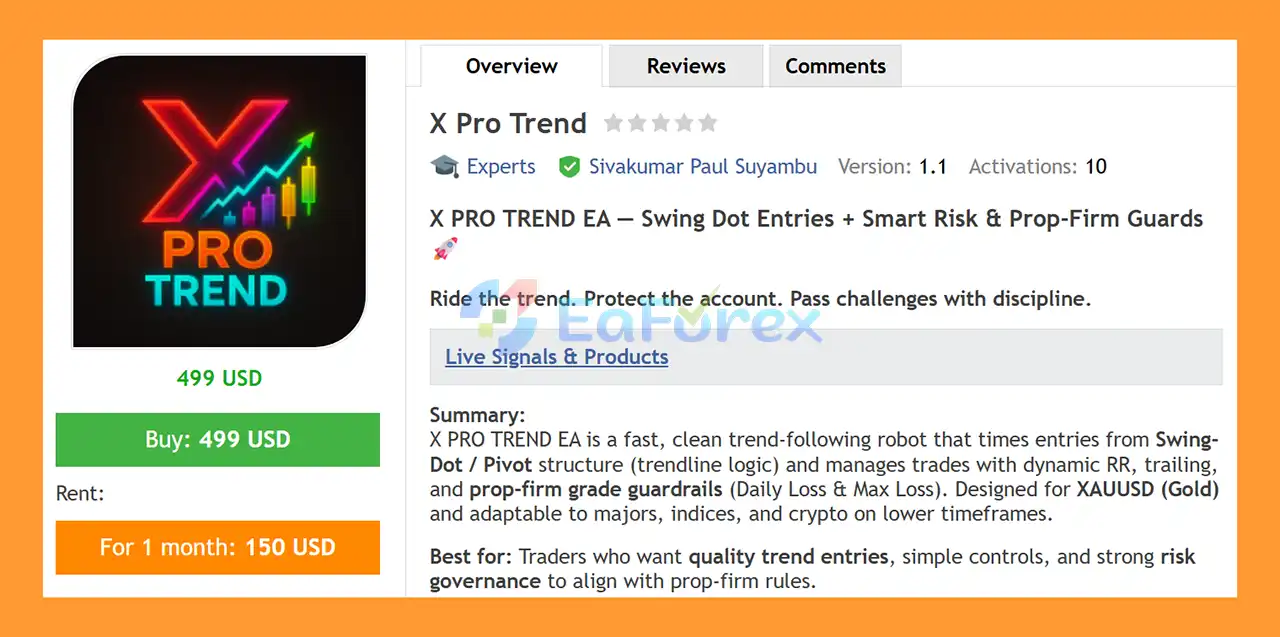Viewport: 1280px width, 637px height.
Task: Visit author Sivakumar Paul Suyambu's profile
Action: [x=702, y=167]
